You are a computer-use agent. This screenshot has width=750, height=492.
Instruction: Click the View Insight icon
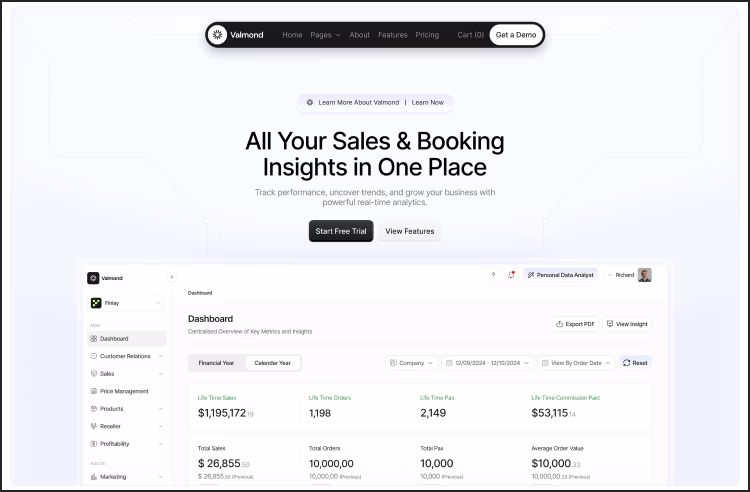coord(610,324)
